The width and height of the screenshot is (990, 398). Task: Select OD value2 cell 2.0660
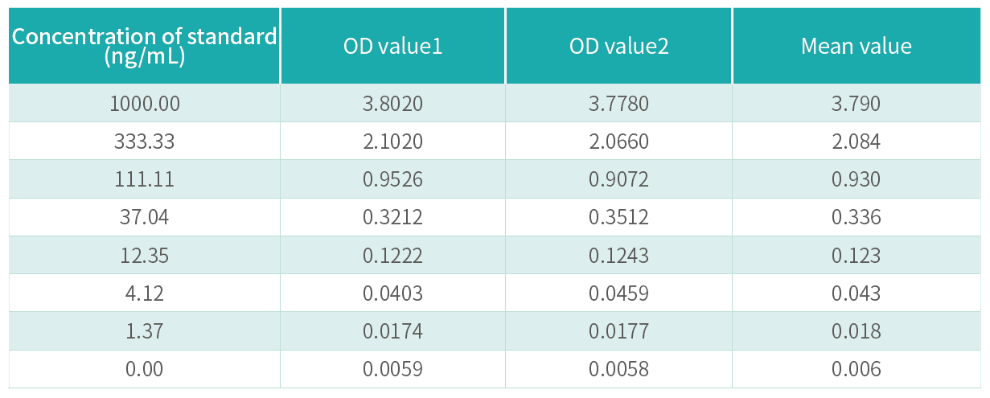(619, 141)
